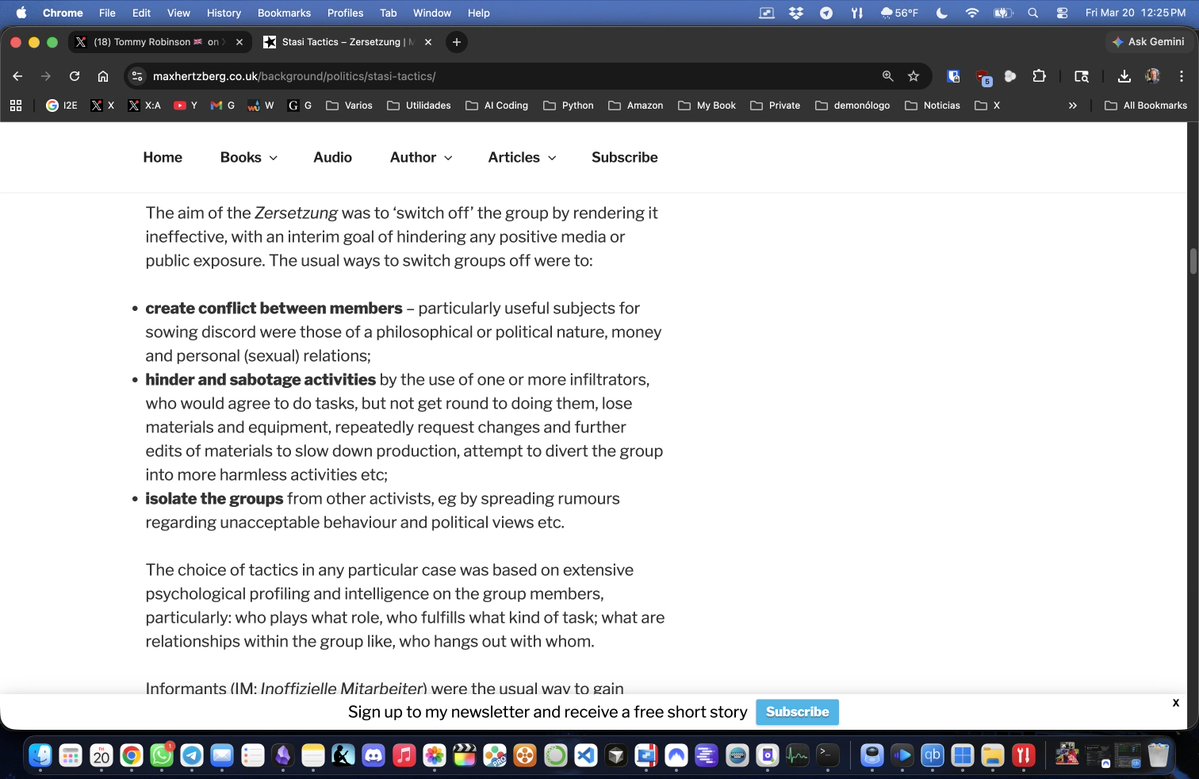Open the browser home page
1199x779 pixels.
(102, 76)
